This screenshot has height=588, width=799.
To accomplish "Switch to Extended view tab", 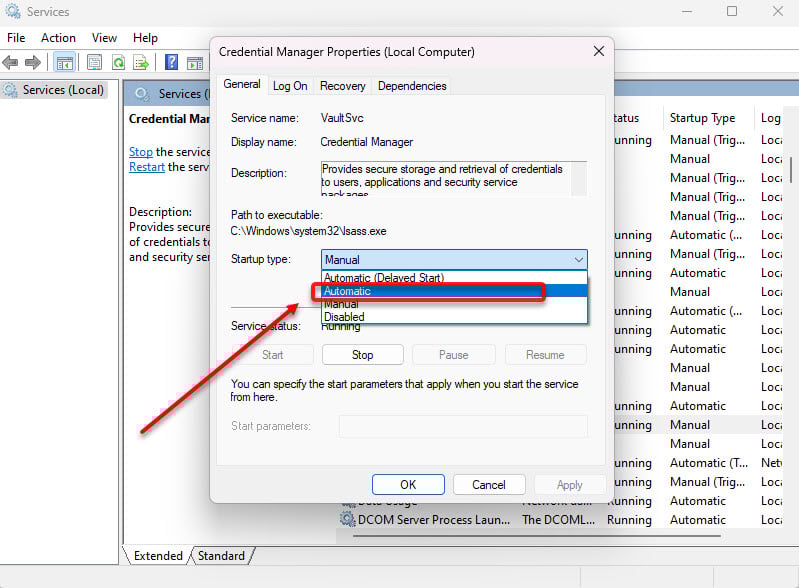I will click(x=158, y=555).
